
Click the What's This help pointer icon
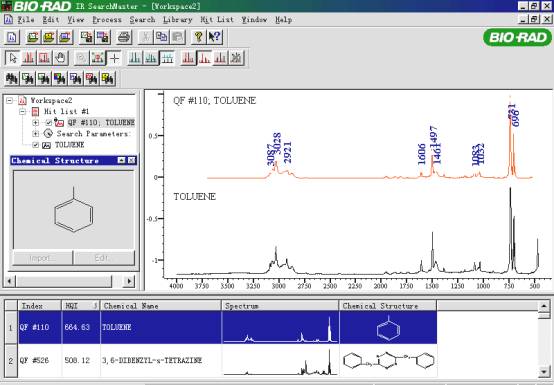point(214,37)
